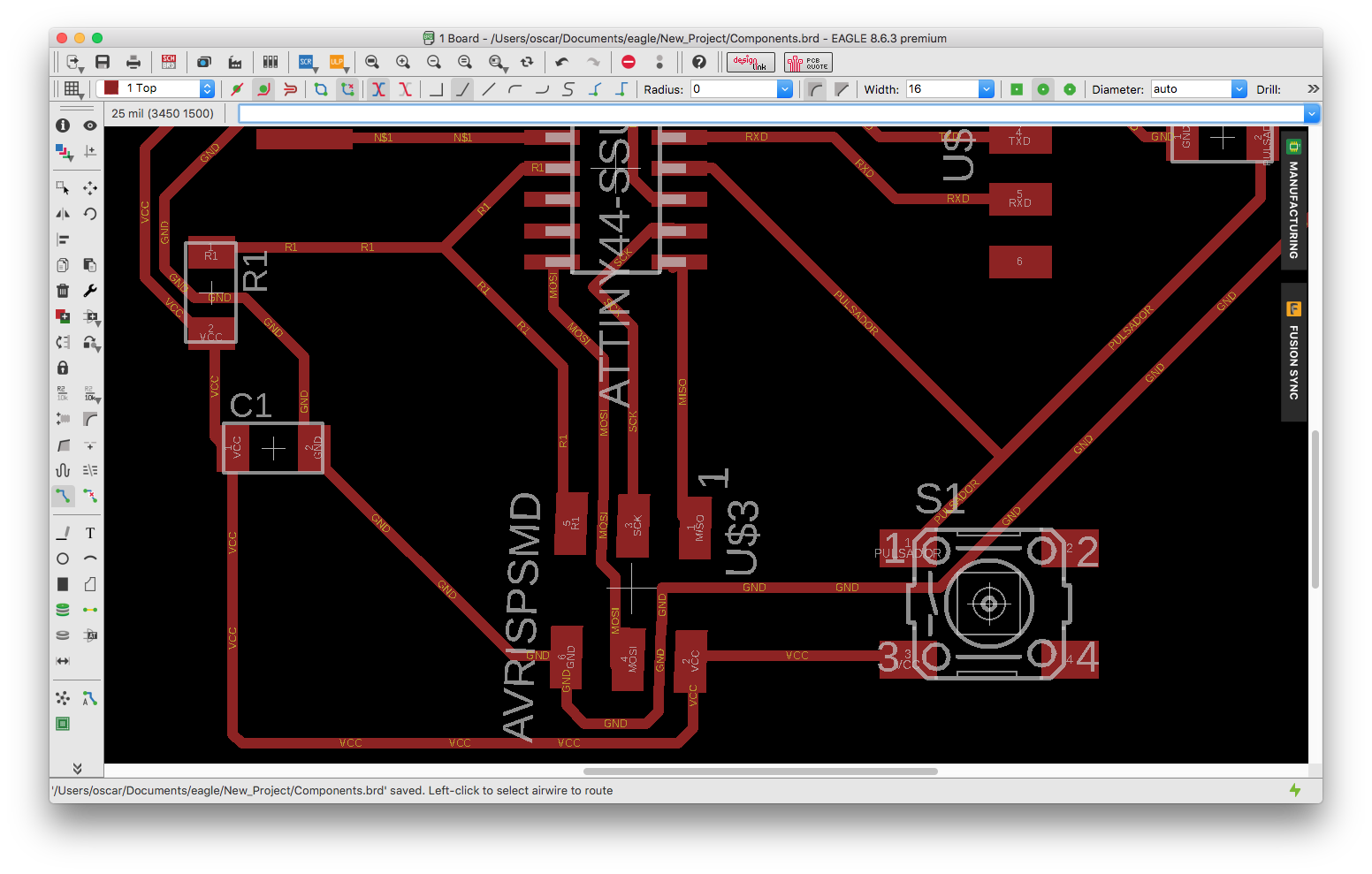Choose the octagon via shape
The width and height of the screenshot is (1372, 874).
pyautogui.click(x=1070, y=89)
